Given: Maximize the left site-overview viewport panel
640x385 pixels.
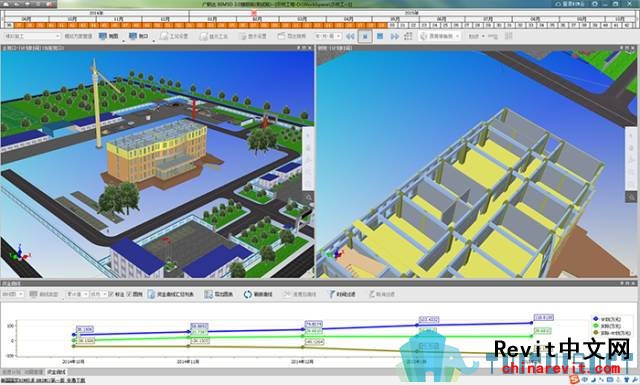Looking at the screenshot, I should click(304, 48).
